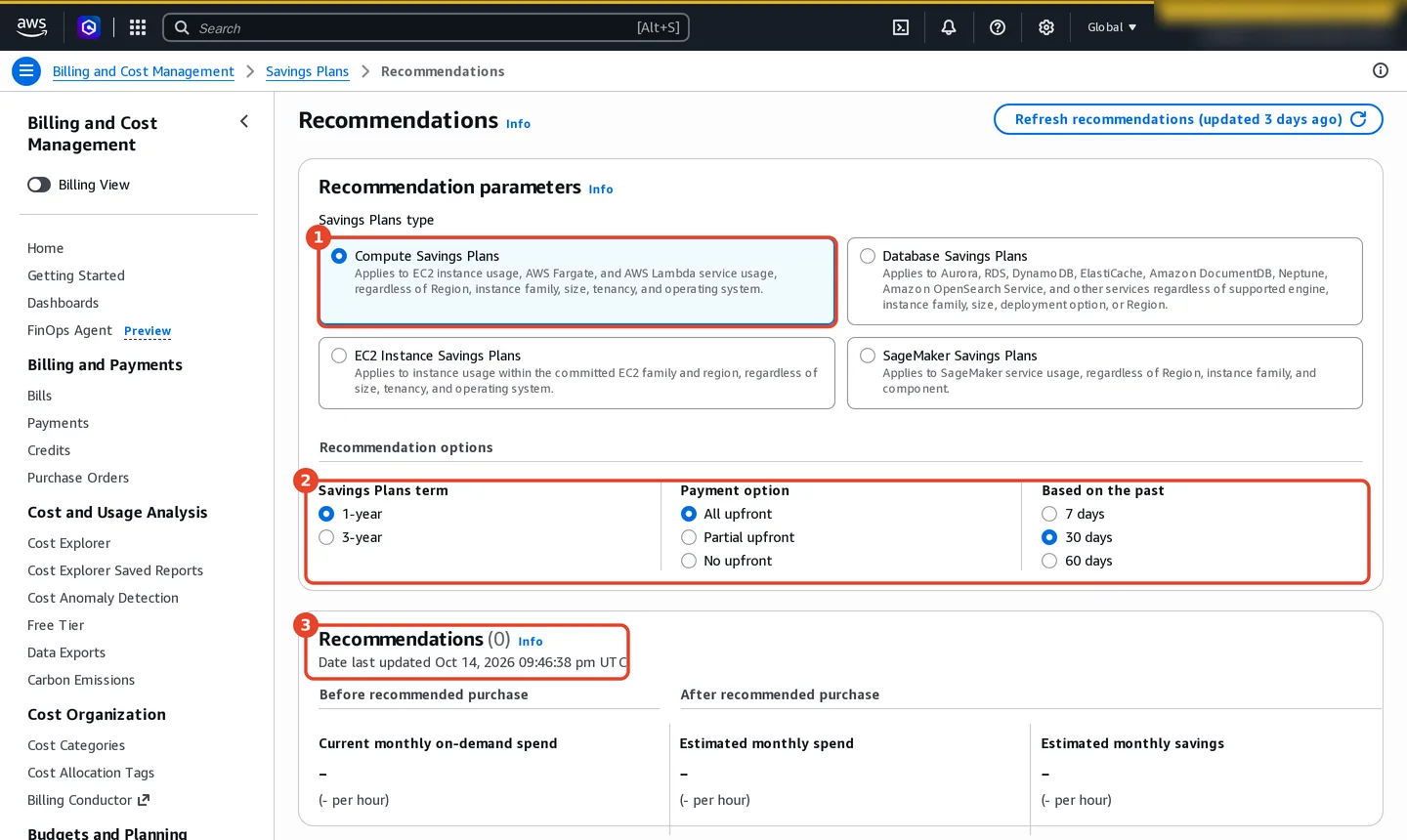Screen dimensions: 1407x840
Task: Select the 7 days lookback period
Action: point(1049,514)
